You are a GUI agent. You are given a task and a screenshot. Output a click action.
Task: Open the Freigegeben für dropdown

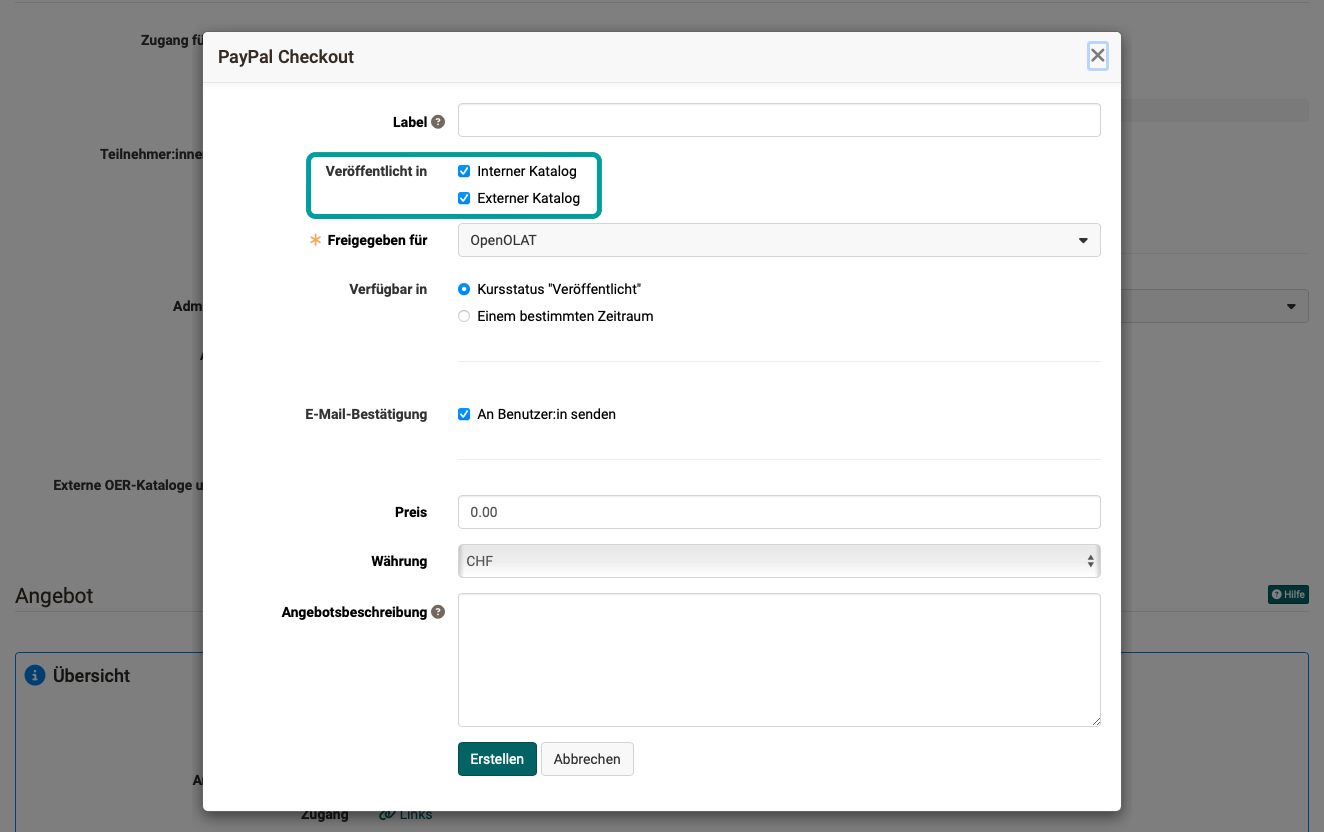coord(778,240)
